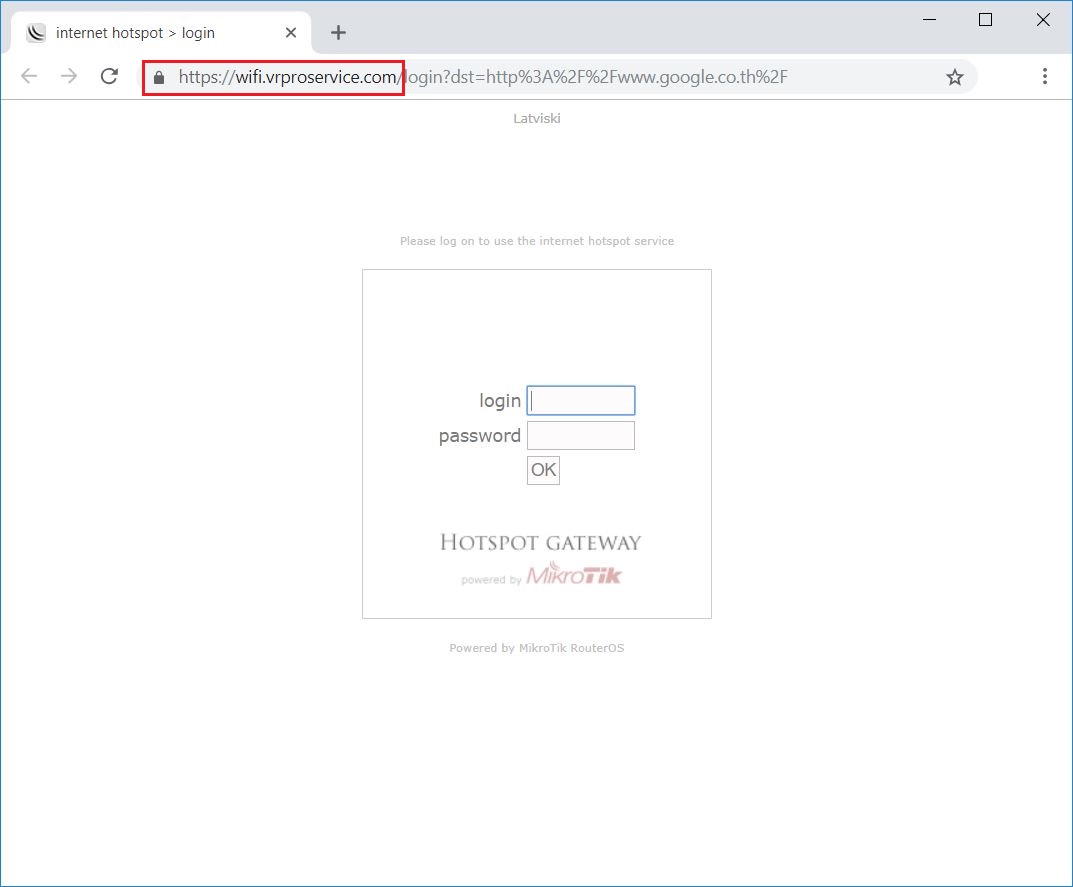Focus the login username field

point(581,400)
